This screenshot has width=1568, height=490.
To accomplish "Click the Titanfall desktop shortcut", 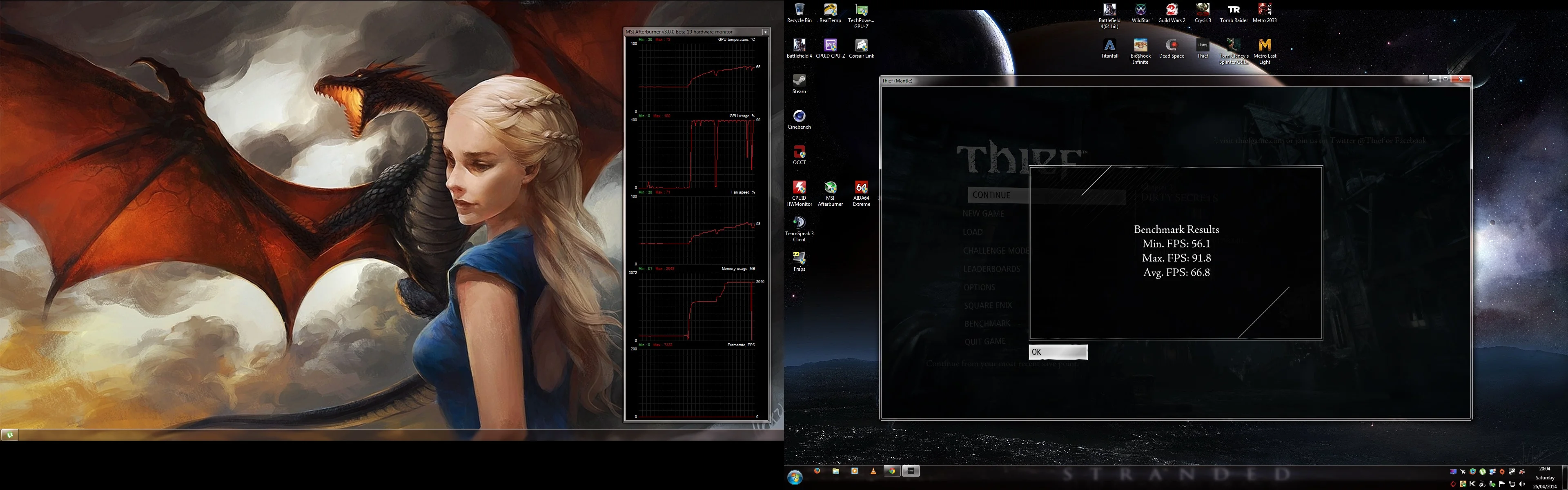I will point(1110,49).
